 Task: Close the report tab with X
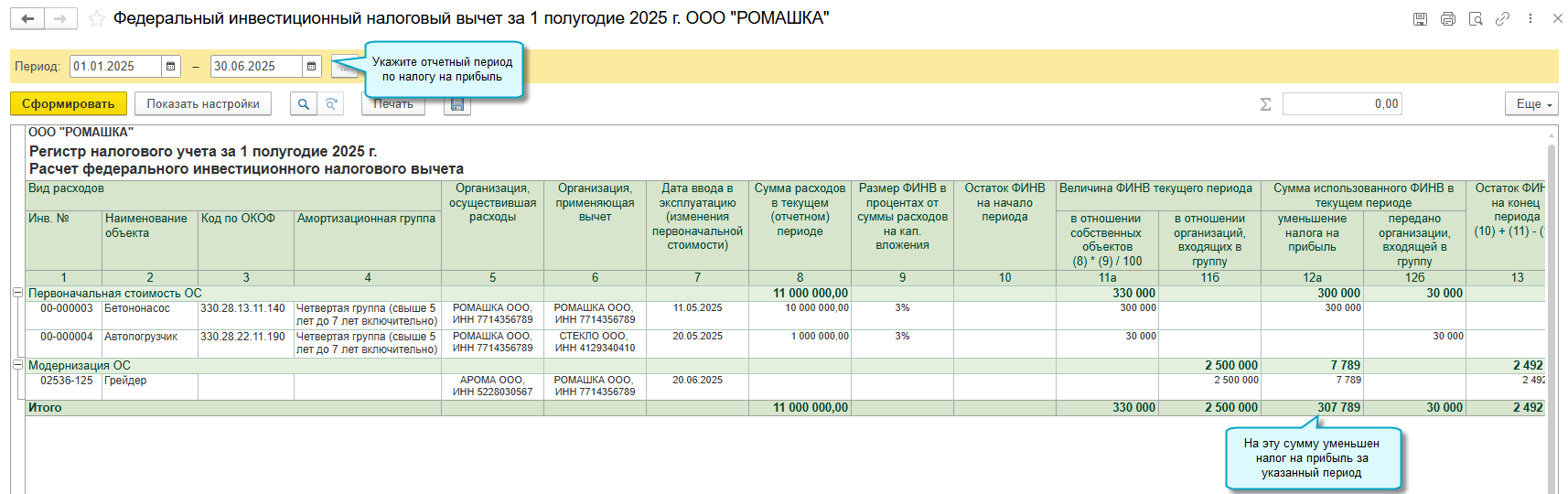[x=1557, y=18]
